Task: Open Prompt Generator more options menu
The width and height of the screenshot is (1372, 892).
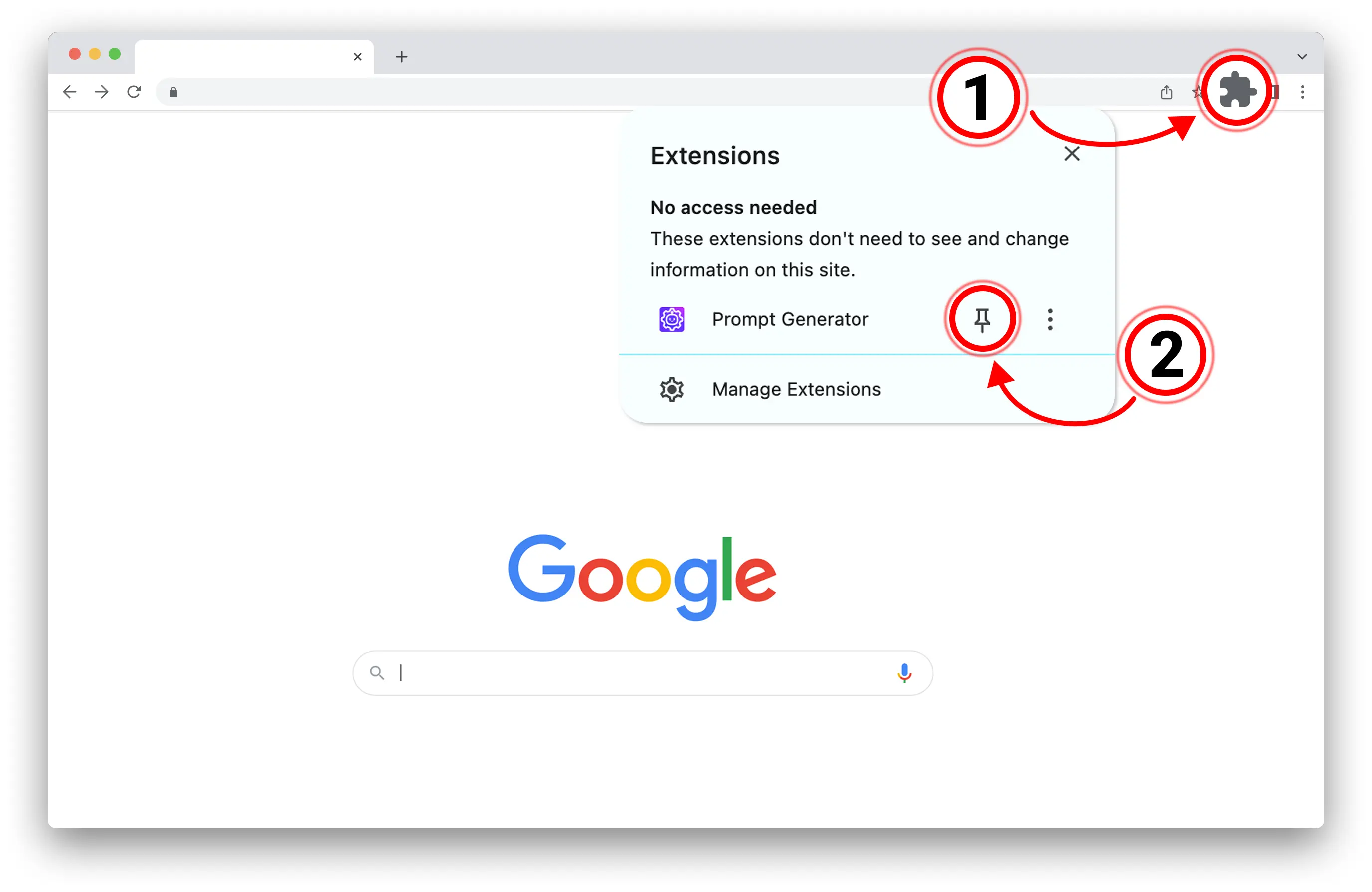Action: coord(1050,319)
